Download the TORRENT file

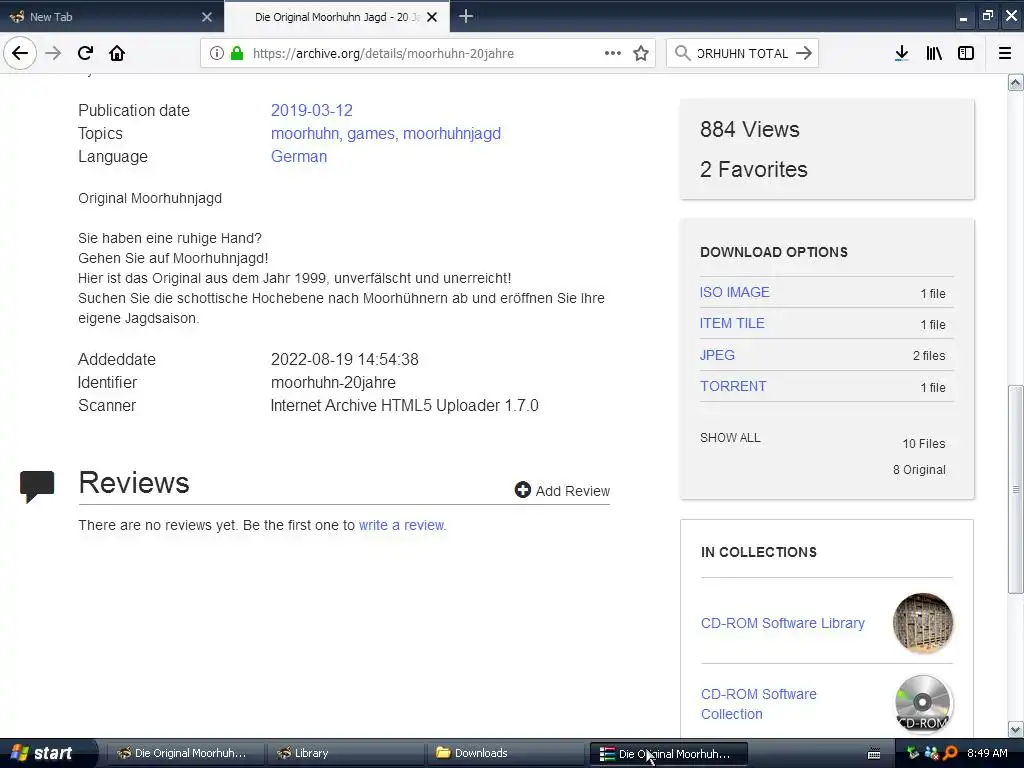coord(733,386)
